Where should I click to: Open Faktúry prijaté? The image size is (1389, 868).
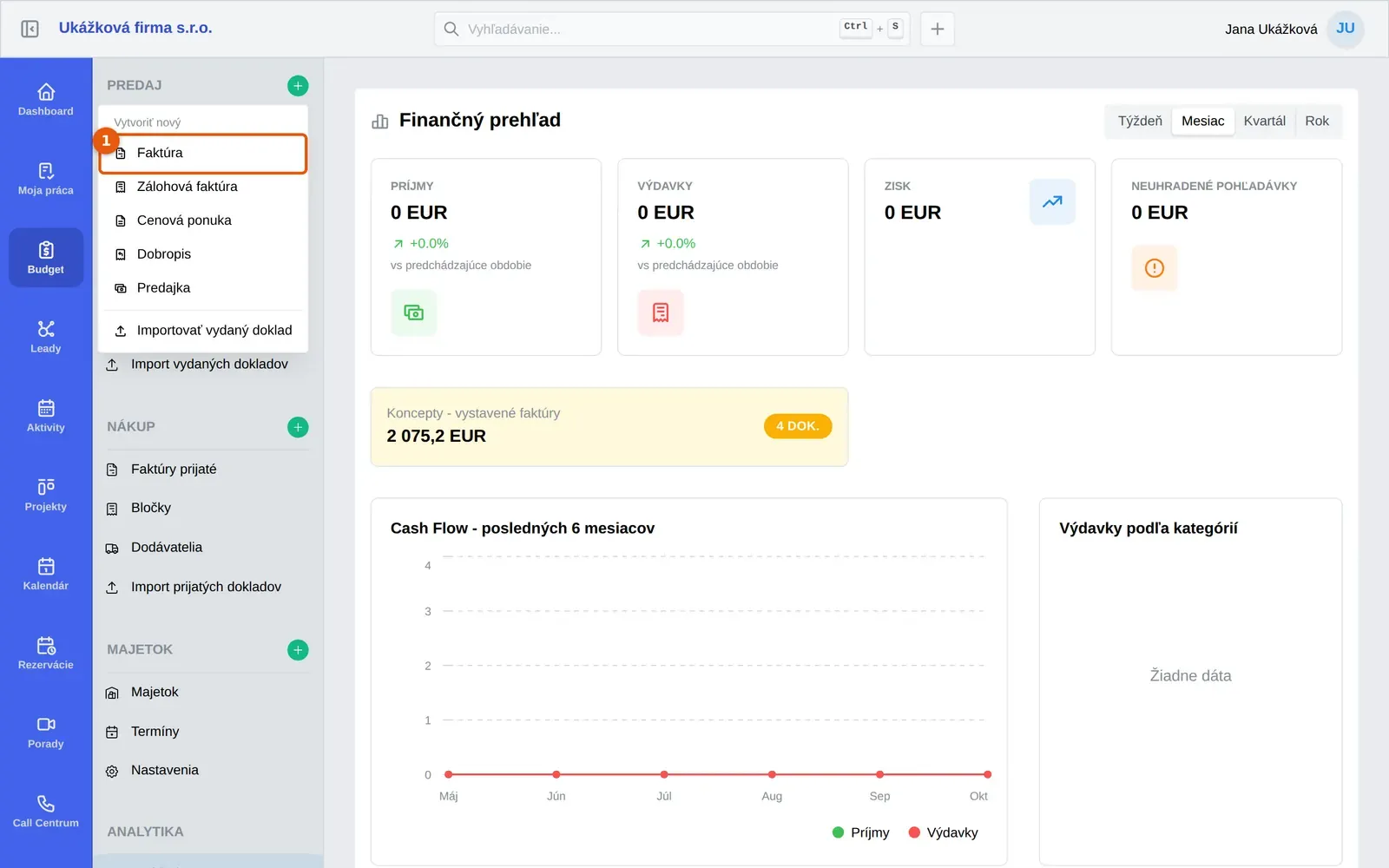(208, 470)
